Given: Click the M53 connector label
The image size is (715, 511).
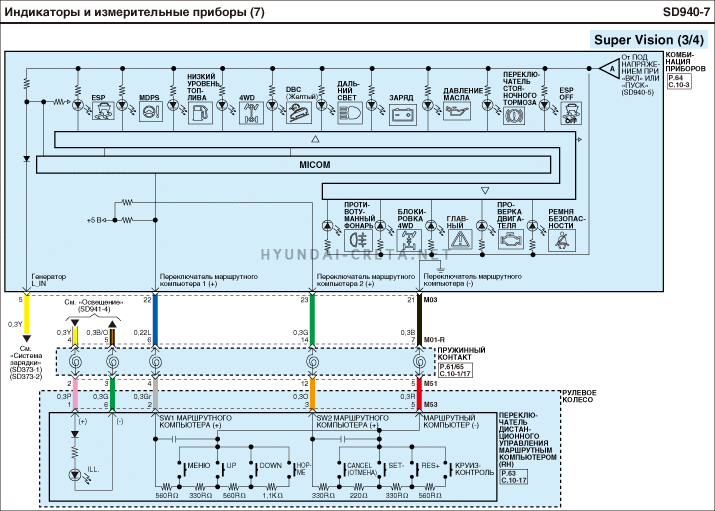Looking at the screenshot, I should click(x=430, y=405).
